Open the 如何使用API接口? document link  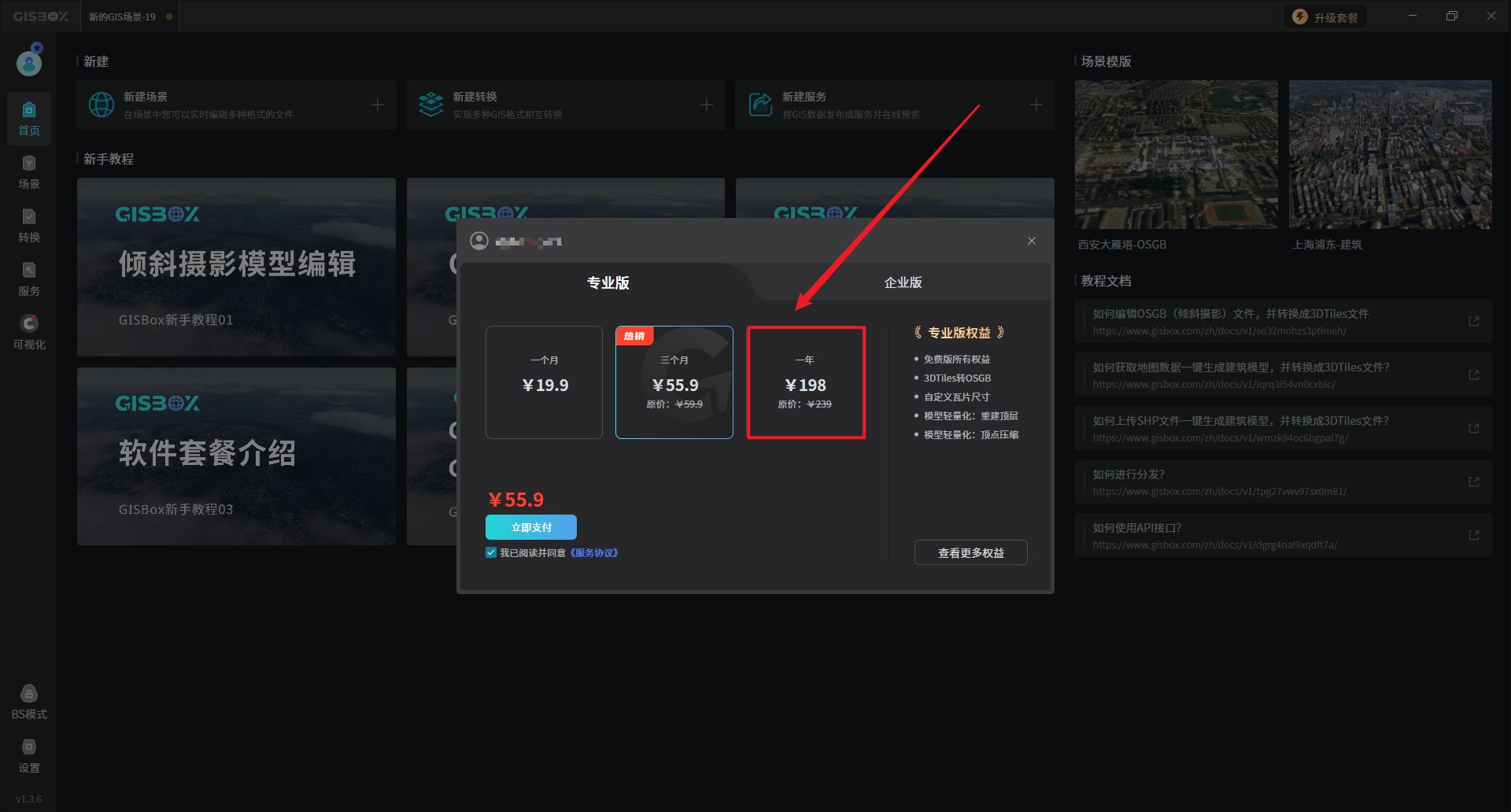(x=1284, y=535)
